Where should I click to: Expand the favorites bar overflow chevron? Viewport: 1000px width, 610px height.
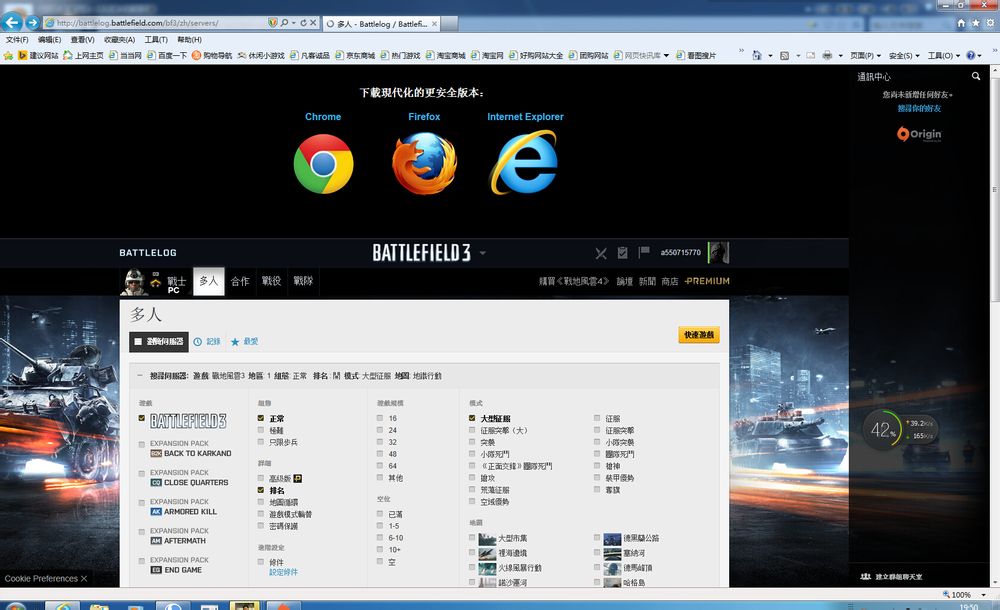point(741,50)
